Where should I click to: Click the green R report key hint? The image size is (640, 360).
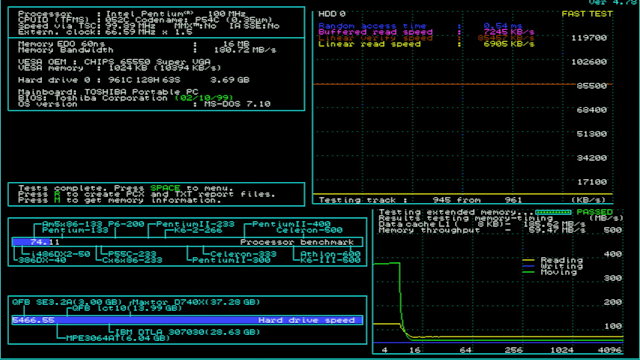tap(57, 194)
